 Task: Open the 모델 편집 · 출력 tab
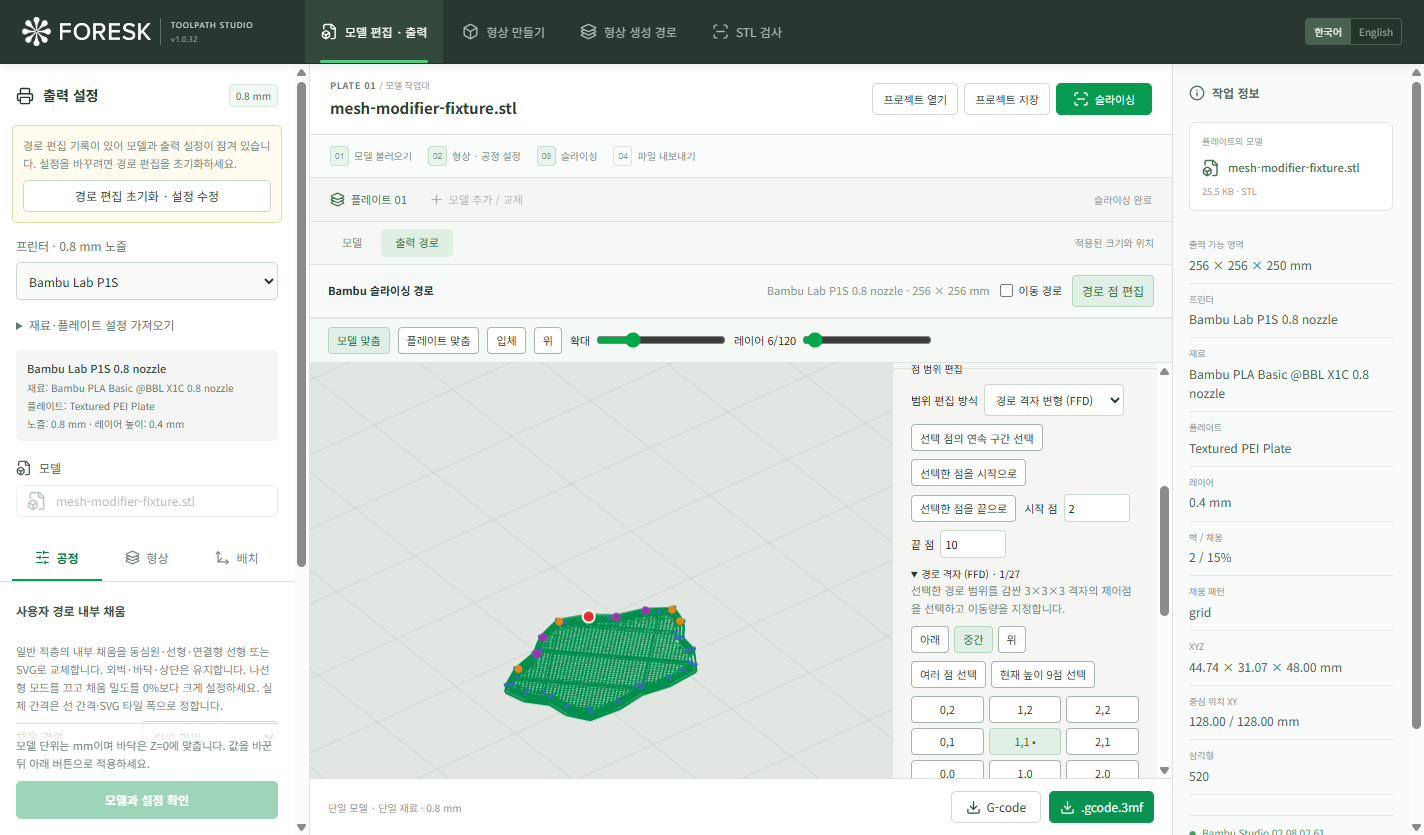(x=374, y=32)
